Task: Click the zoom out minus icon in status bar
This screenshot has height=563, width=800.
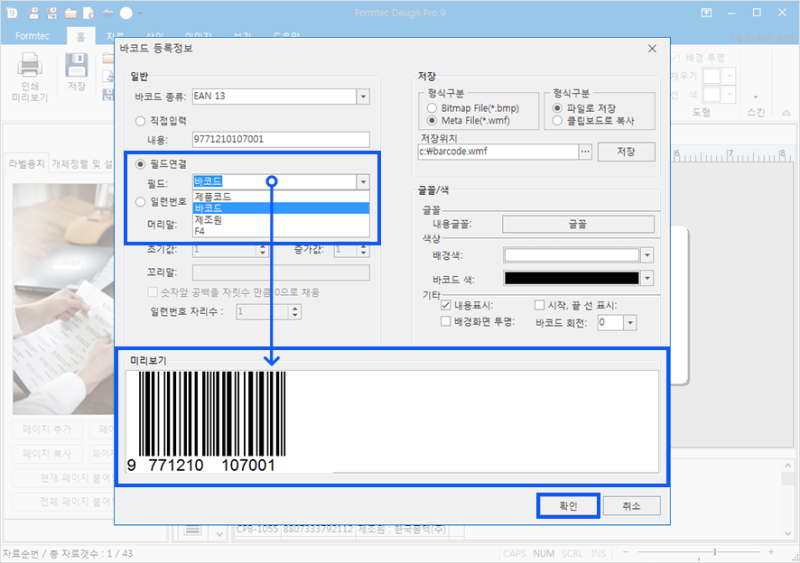Action: 626,552
